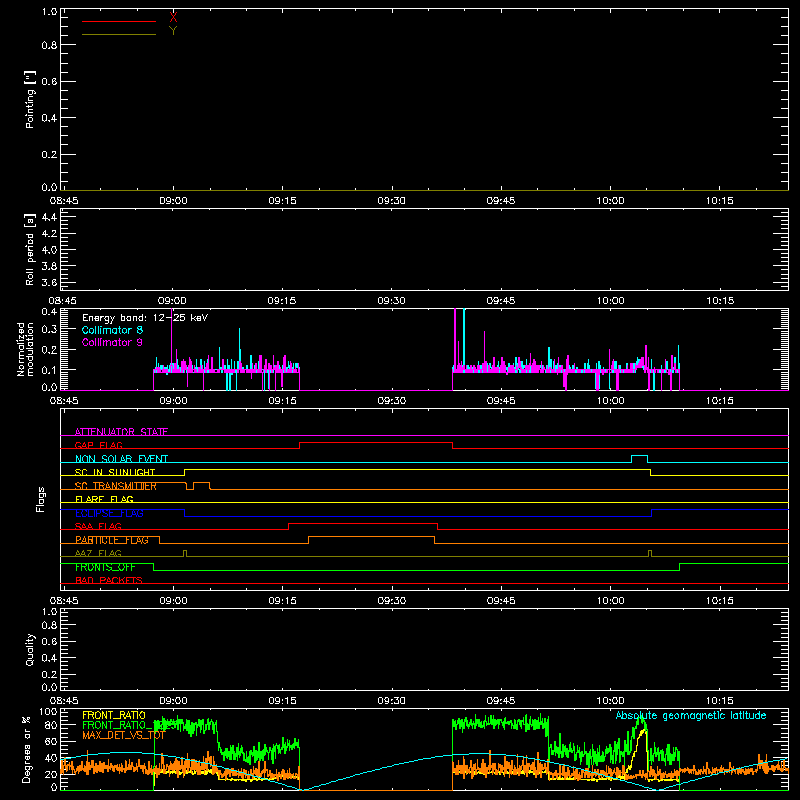The width and height of the screenshot is (800, 800).
Task: Select the FRONTS_OFF flag label
Action: [x=105, y=567]
